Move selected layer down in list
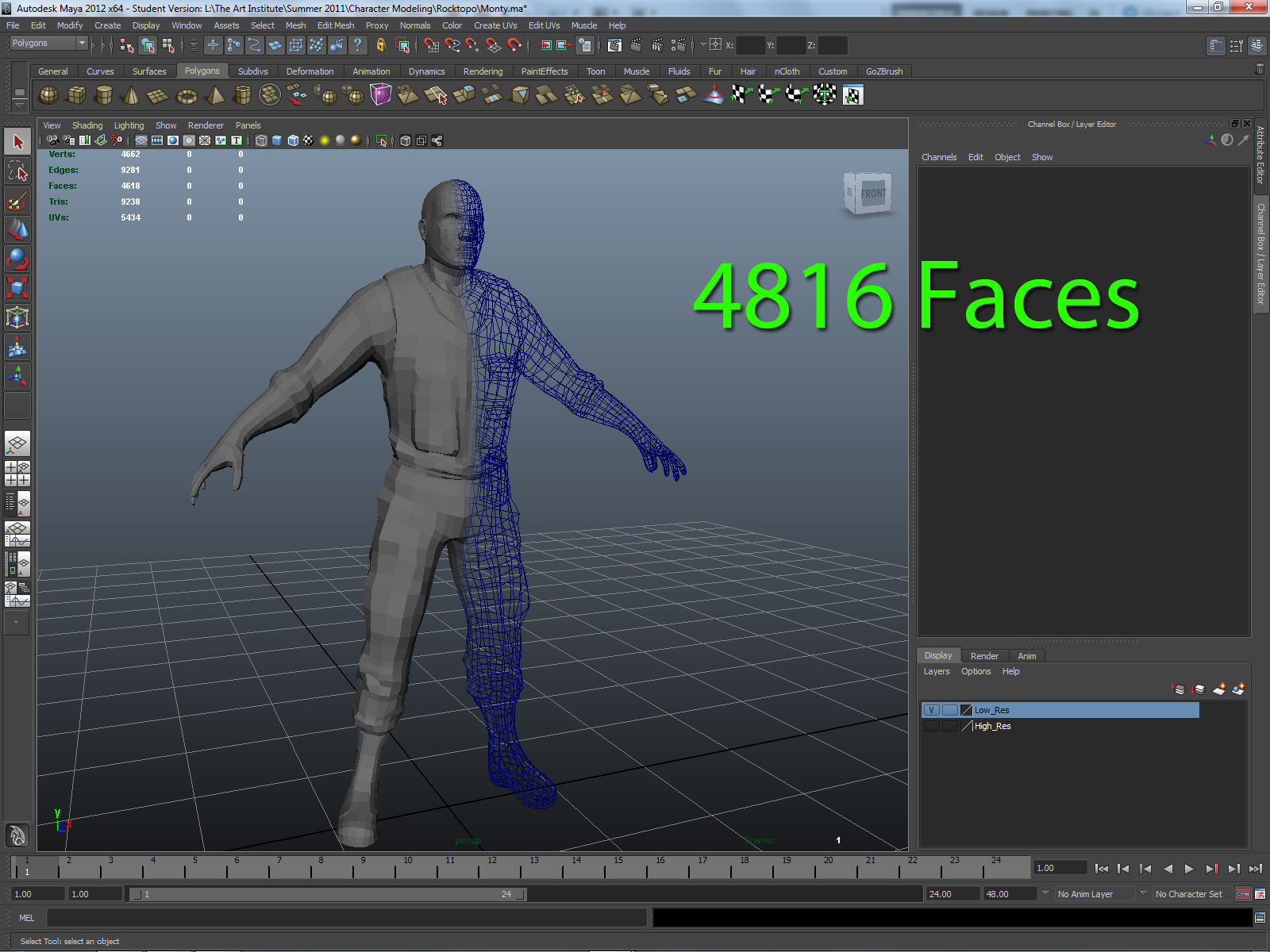Image resolution: width=1270 pixels, height=952 pixels. tap(1199, 689)
